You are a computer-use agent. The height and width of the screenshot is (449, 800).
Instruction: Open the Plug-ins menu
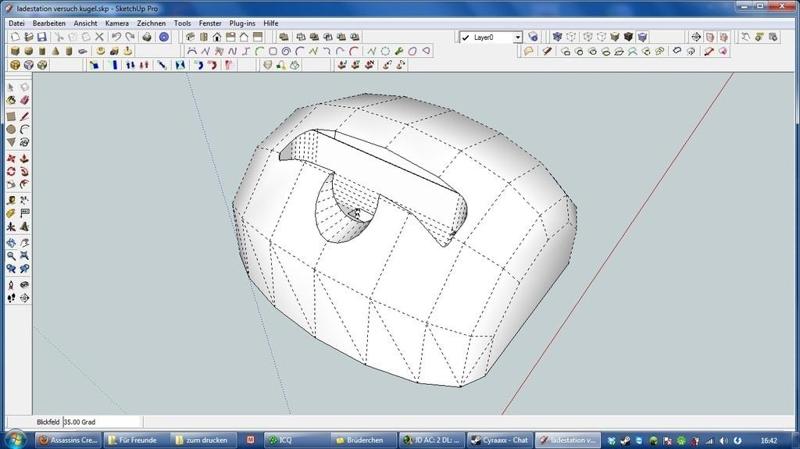point(240,22)
